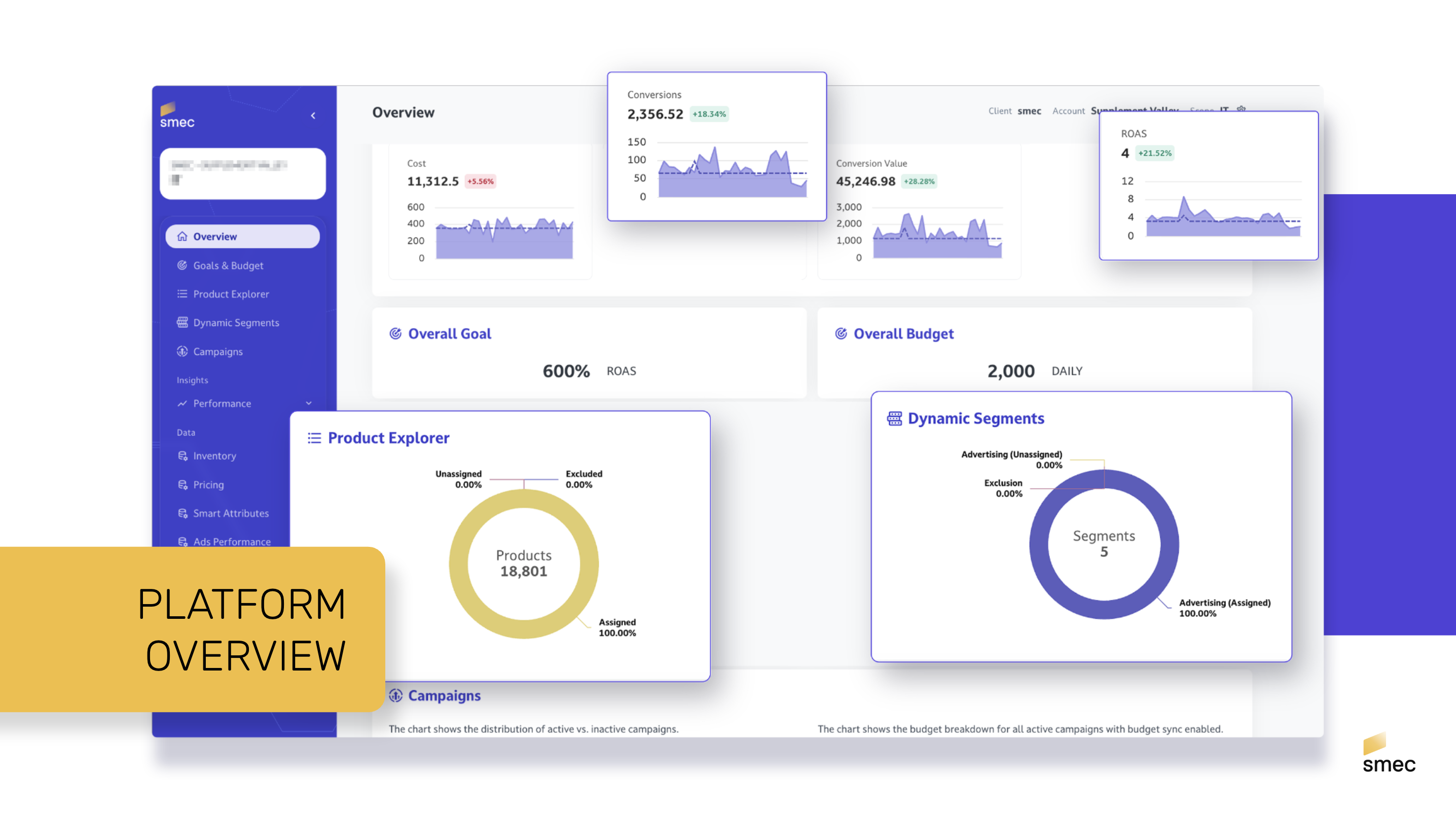Click the Inventory data icon
This screenshot has width=1456, height=818.
pos(182,455)
